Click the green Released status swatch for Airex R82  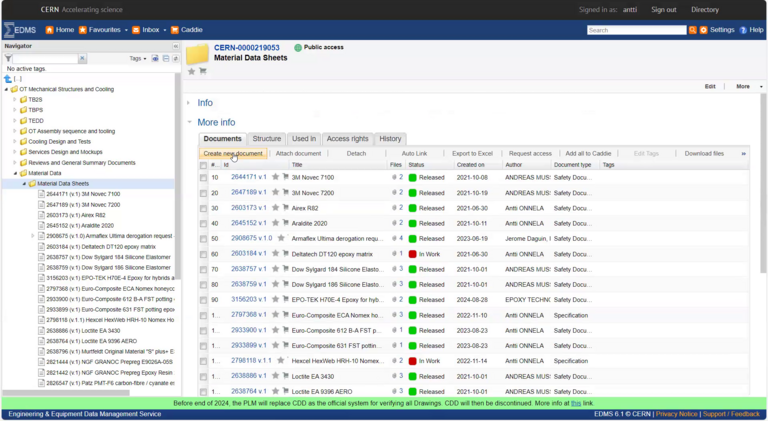412,208
